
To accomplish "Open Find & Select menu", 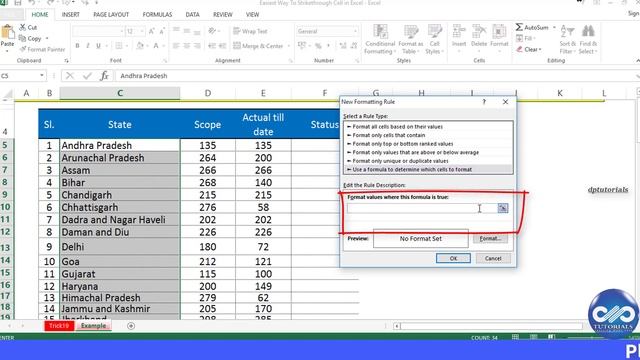I will 588,39.
